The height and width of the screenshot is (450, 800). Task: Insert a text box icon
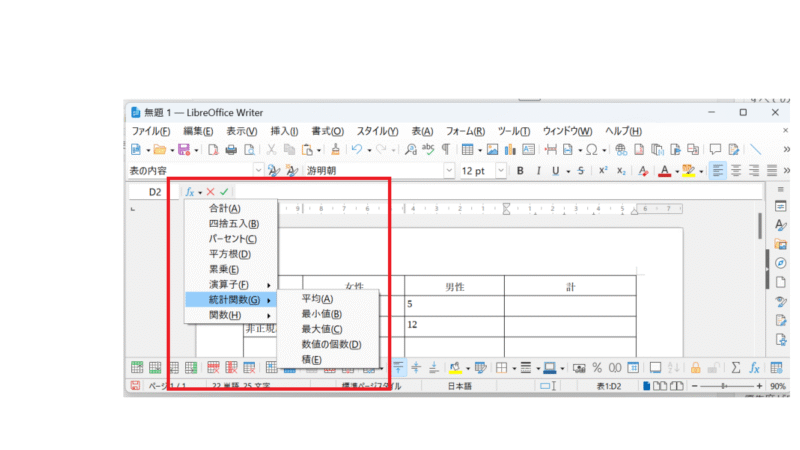(x=529, y=149)
